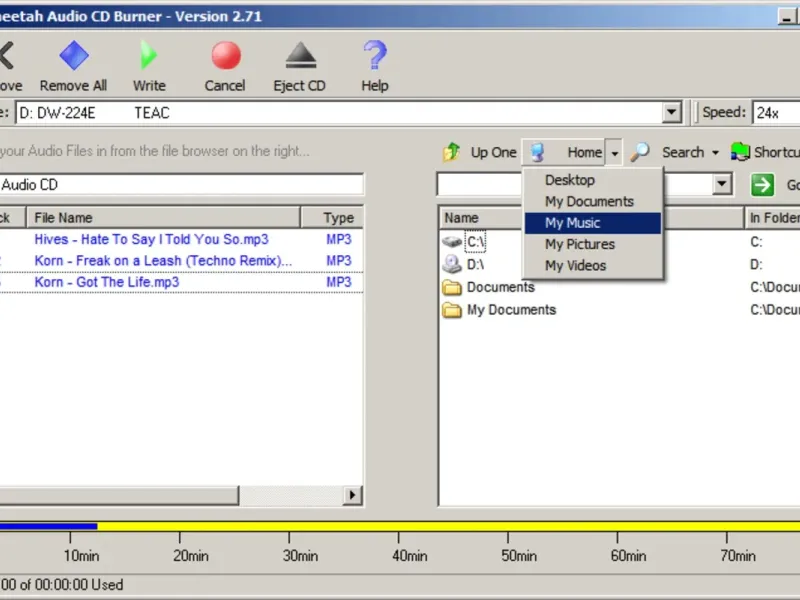Click the red Cancel icon
The height and width of the screenshot is (600, 800).
226,55
